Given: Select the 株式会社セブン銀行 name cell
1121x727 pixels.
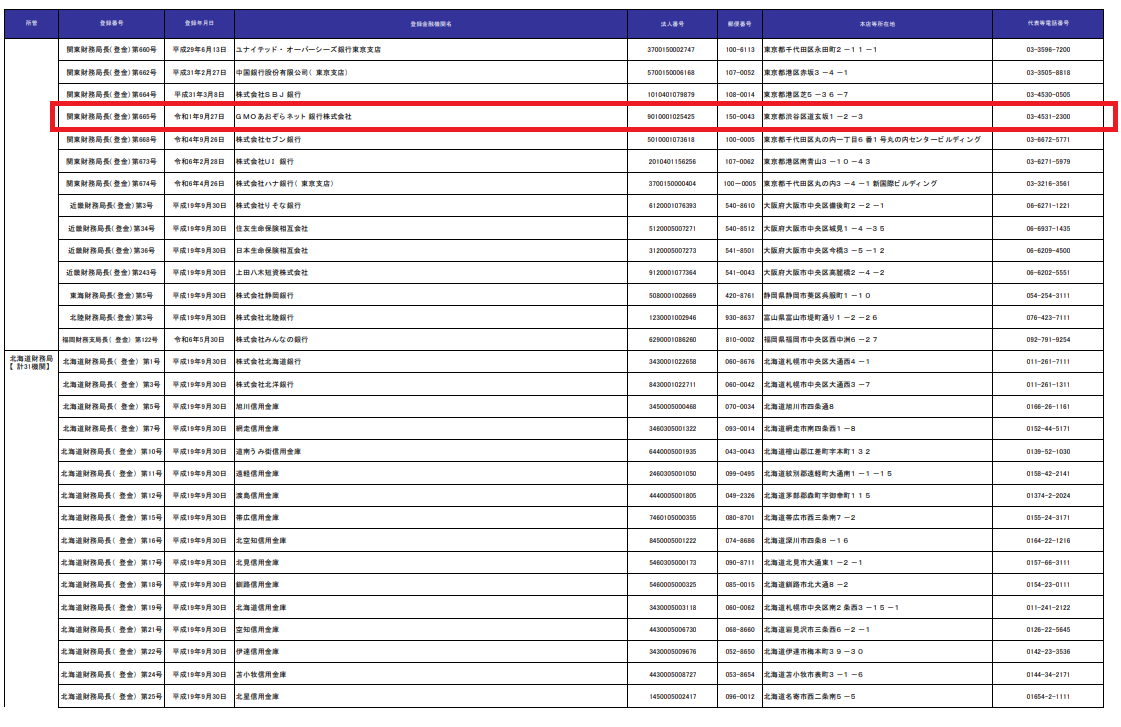Looking at the screenshot, I should pos(268,140).
